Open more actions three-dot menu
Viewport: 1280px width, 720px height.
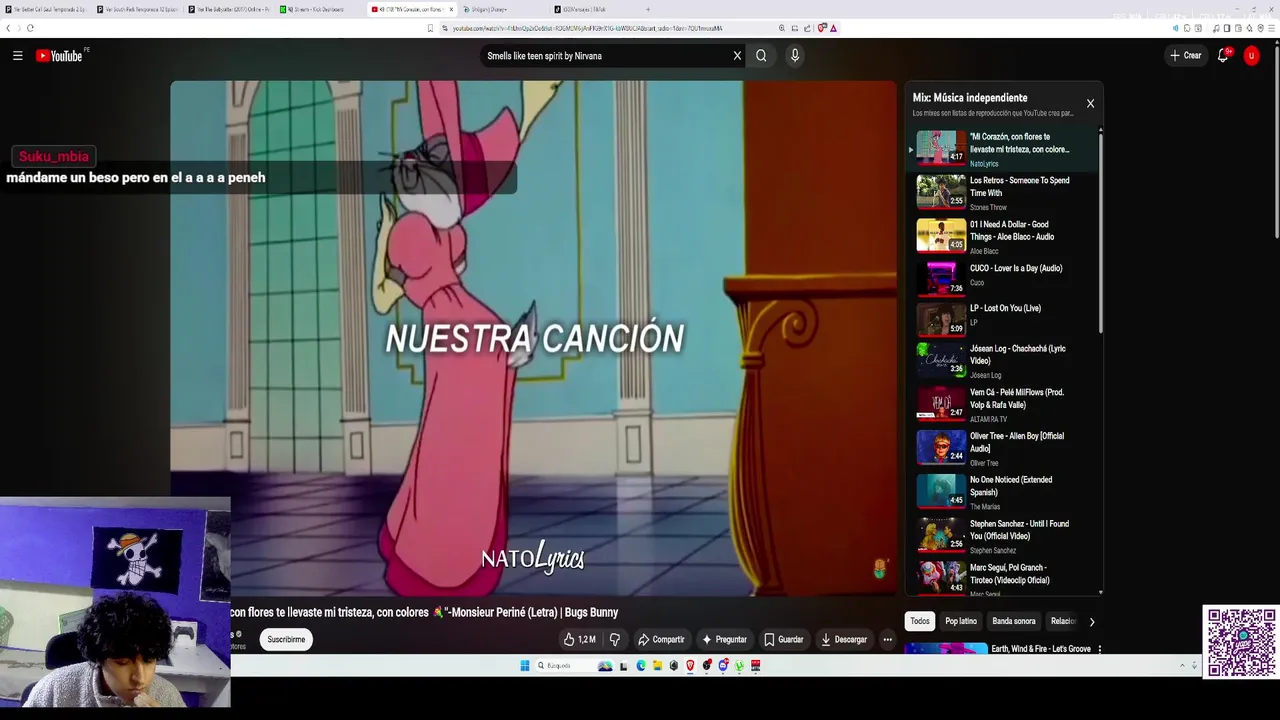click(887, 639)
